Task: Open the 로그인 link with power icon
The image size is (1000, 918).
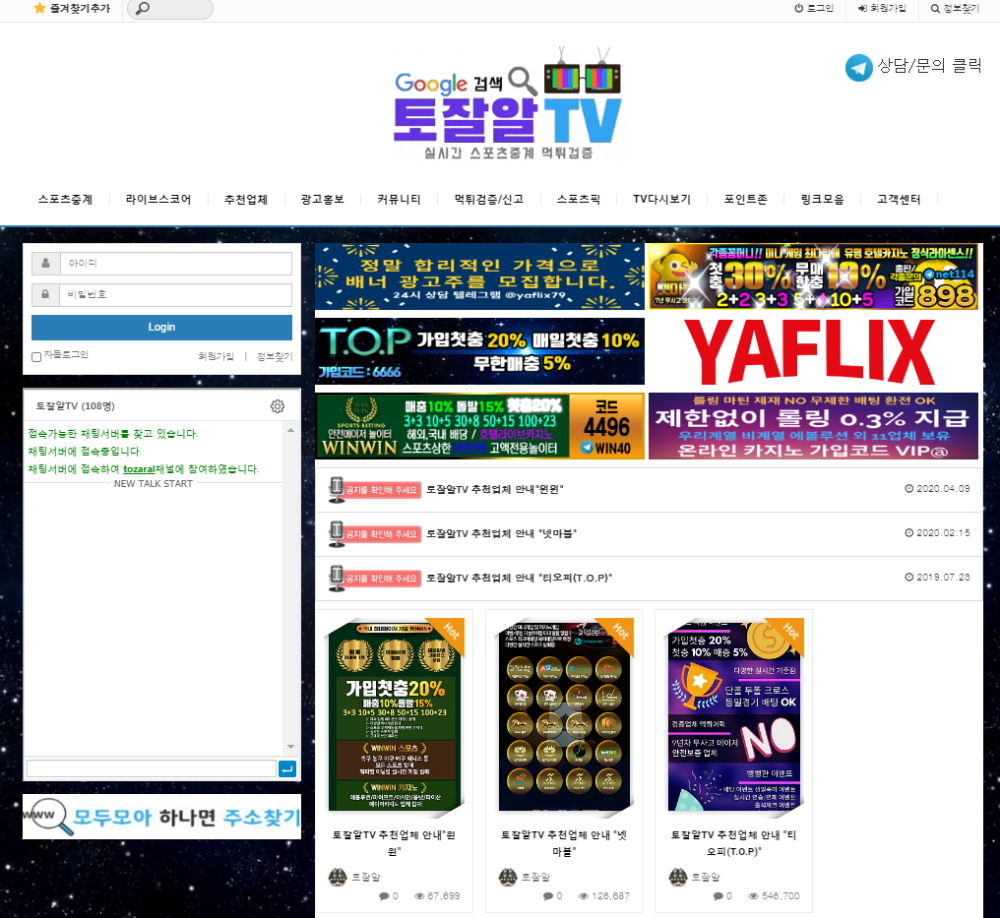Action: click(814, 8)
